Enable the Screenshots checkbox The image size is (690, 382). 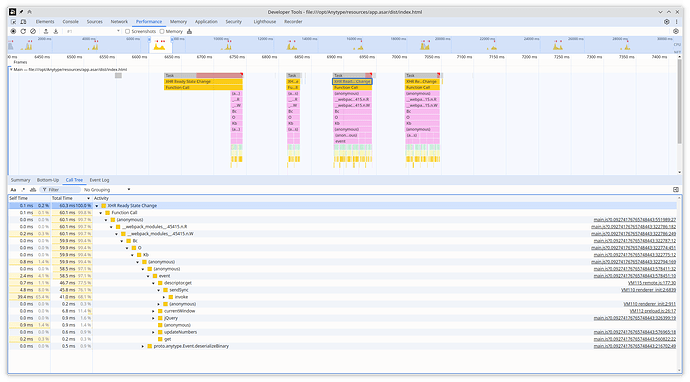[x=127, y=31]
